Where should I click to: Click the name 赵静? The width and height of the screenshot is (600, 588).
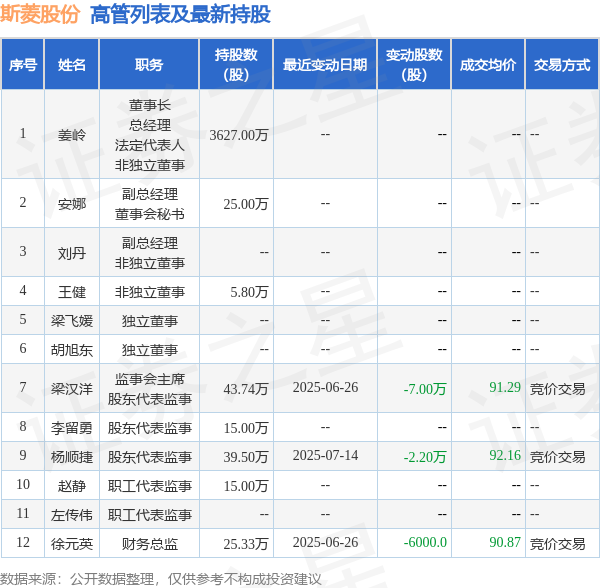coord(72,486)
